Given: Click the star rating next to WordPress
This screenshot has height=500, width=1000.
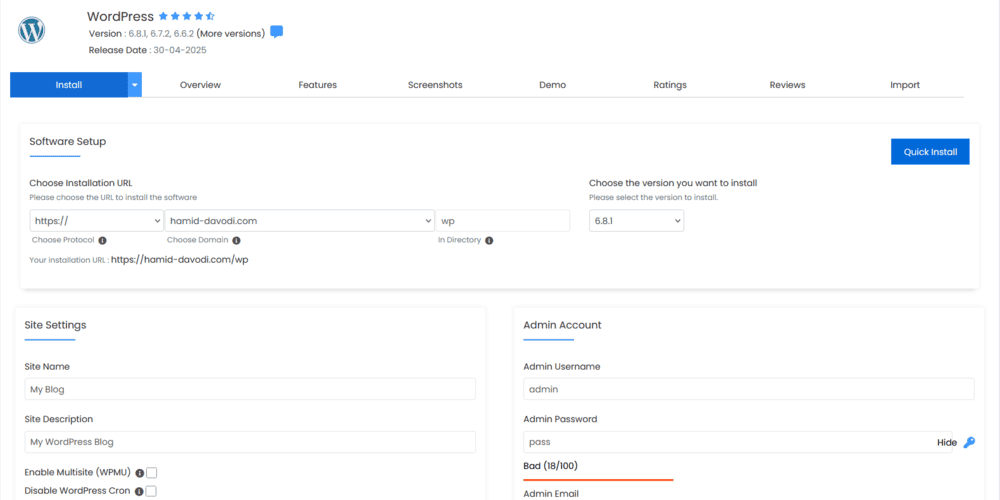Looking at the screenshot, I should pyautogui.click(x=187, y=16).
